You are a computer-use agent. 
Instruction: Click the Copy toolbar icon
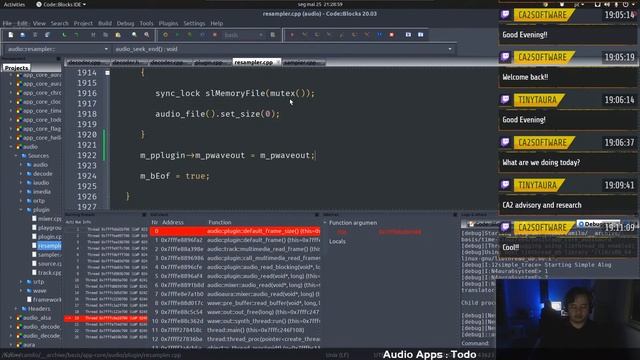click(105, 35)
